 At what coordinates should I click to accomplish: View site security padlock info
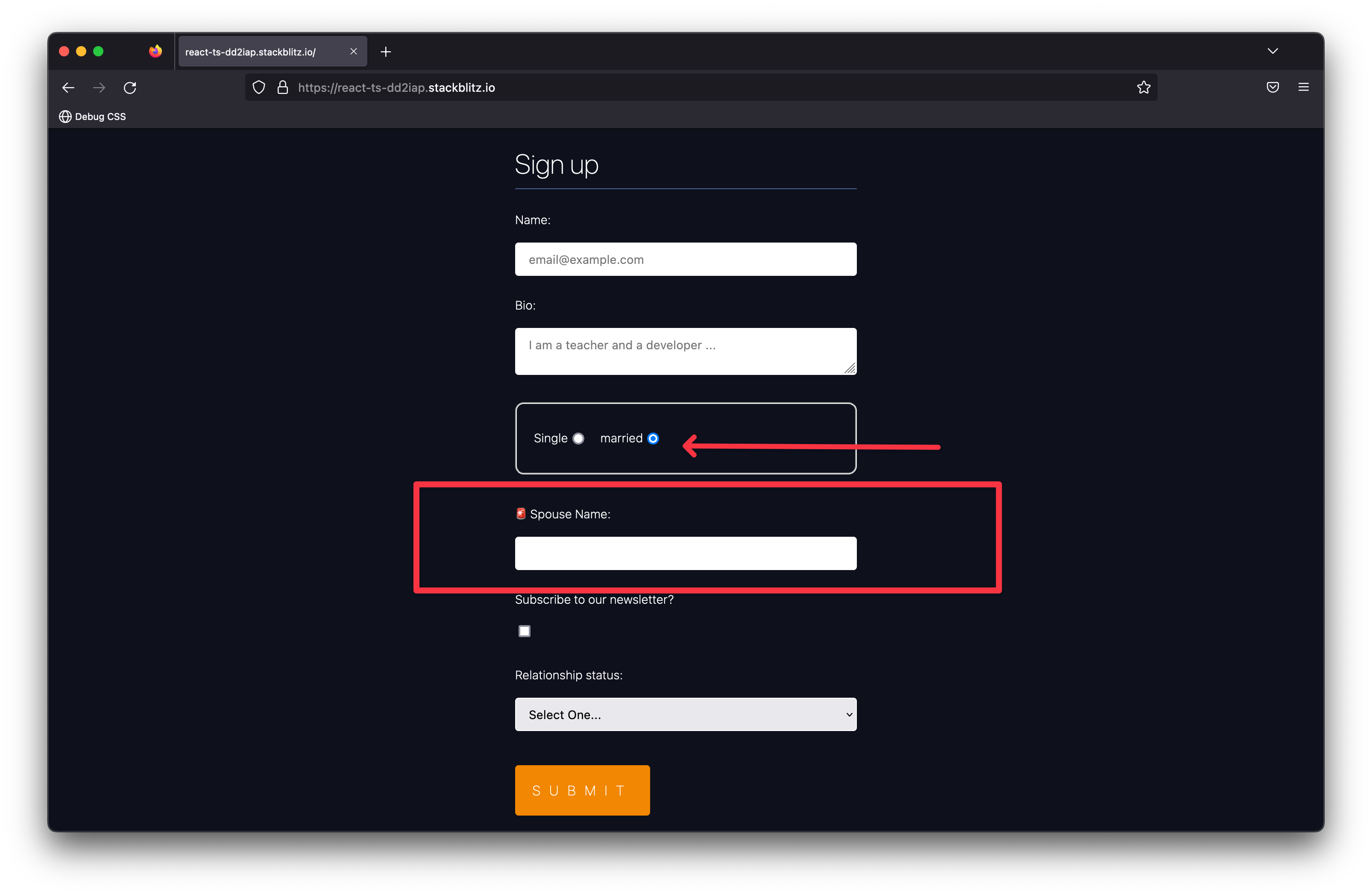point(282,88)
